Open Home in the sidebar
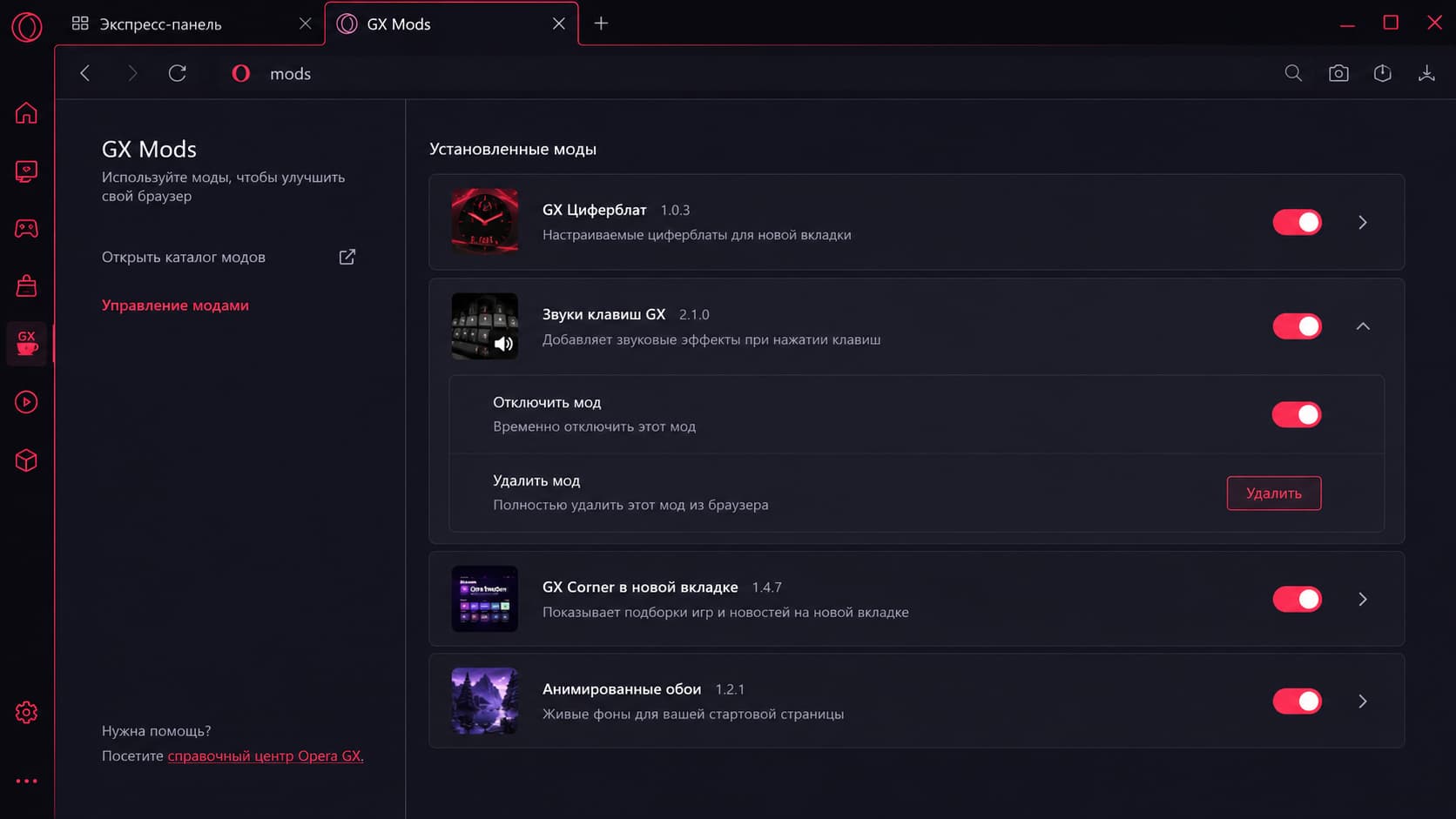This screenshot has height=819, width=1456. pos(26,113)
